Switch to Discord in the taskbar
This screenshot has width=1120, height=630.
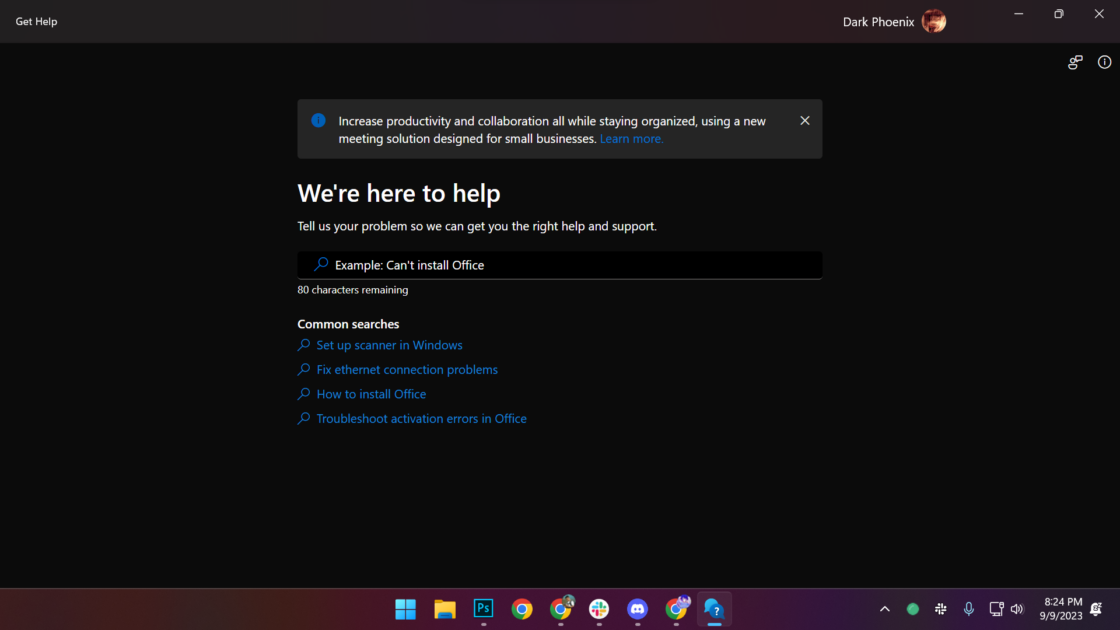638,609
